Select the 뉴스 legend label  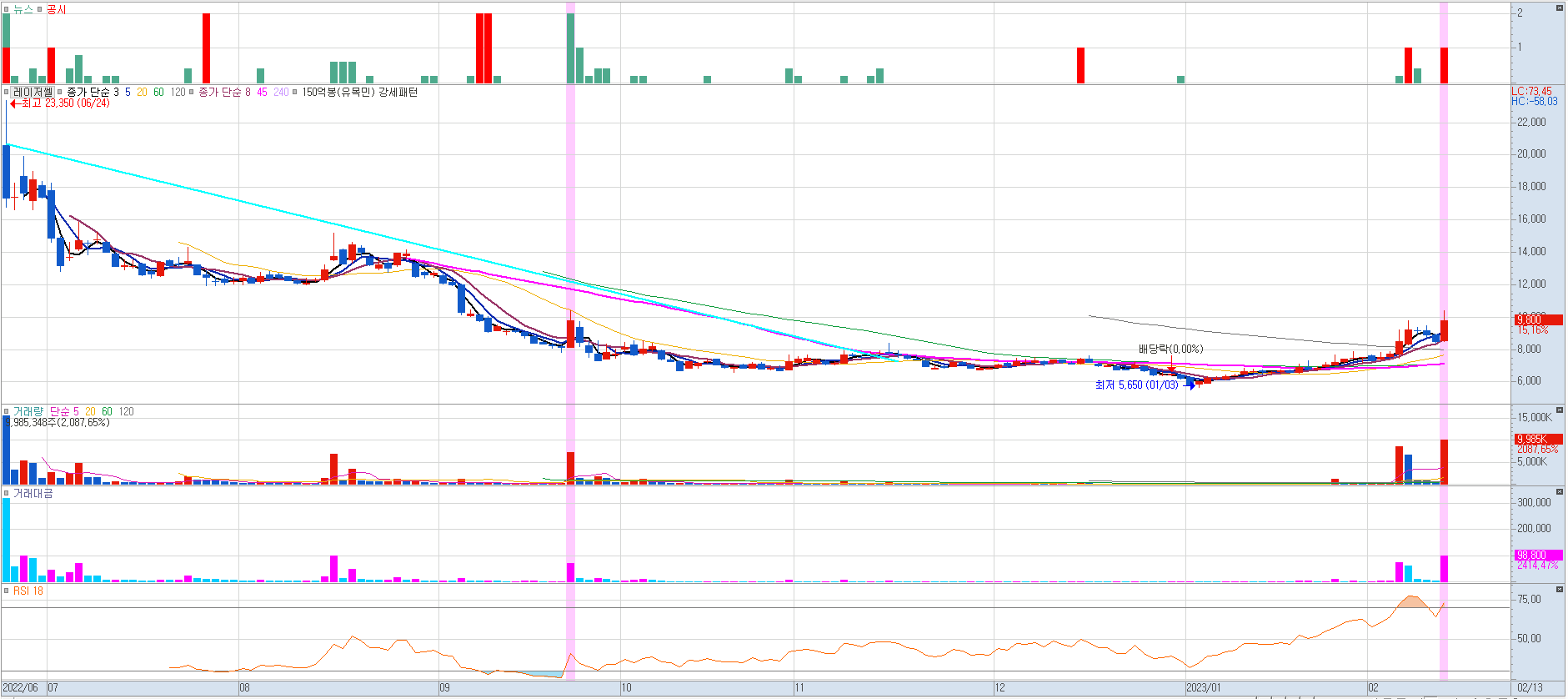[23, 9]
